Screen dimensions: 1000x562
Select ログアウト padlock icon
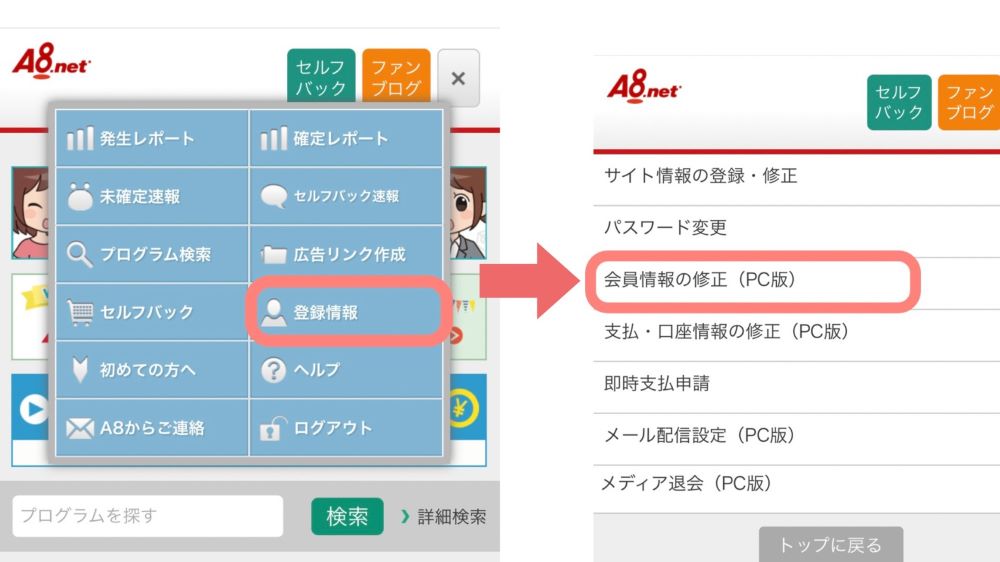274,428
